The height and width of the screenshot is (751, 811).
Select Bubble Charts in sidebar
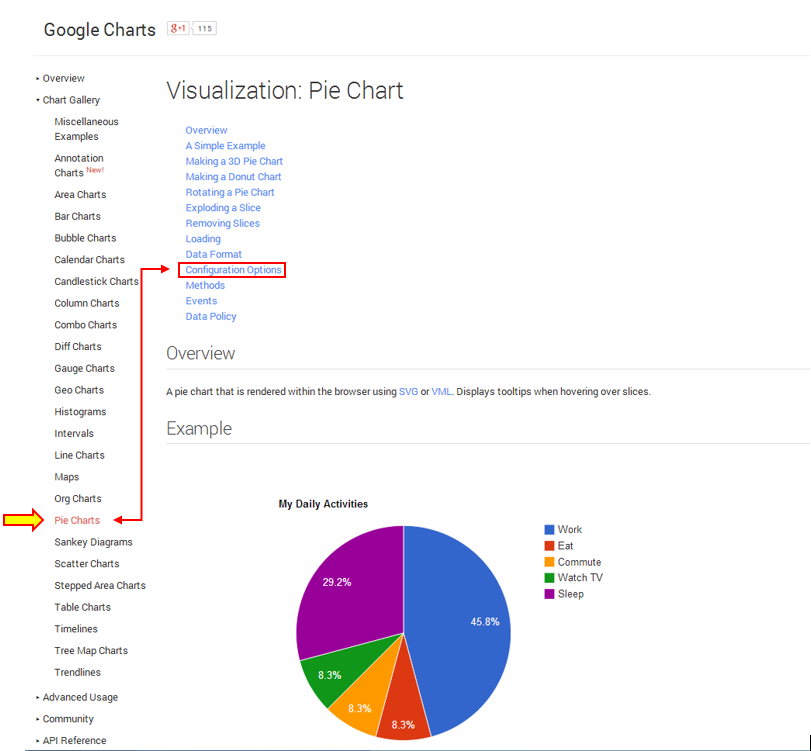tap(85, 238)
